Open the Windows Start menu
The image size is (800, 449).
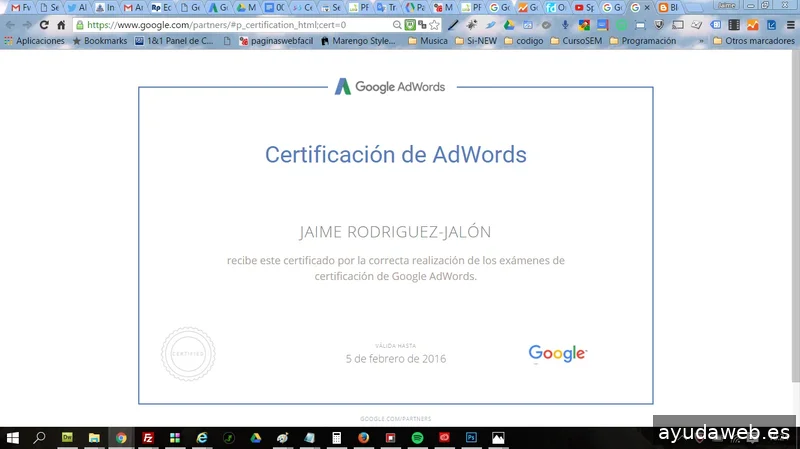(13, 438)
